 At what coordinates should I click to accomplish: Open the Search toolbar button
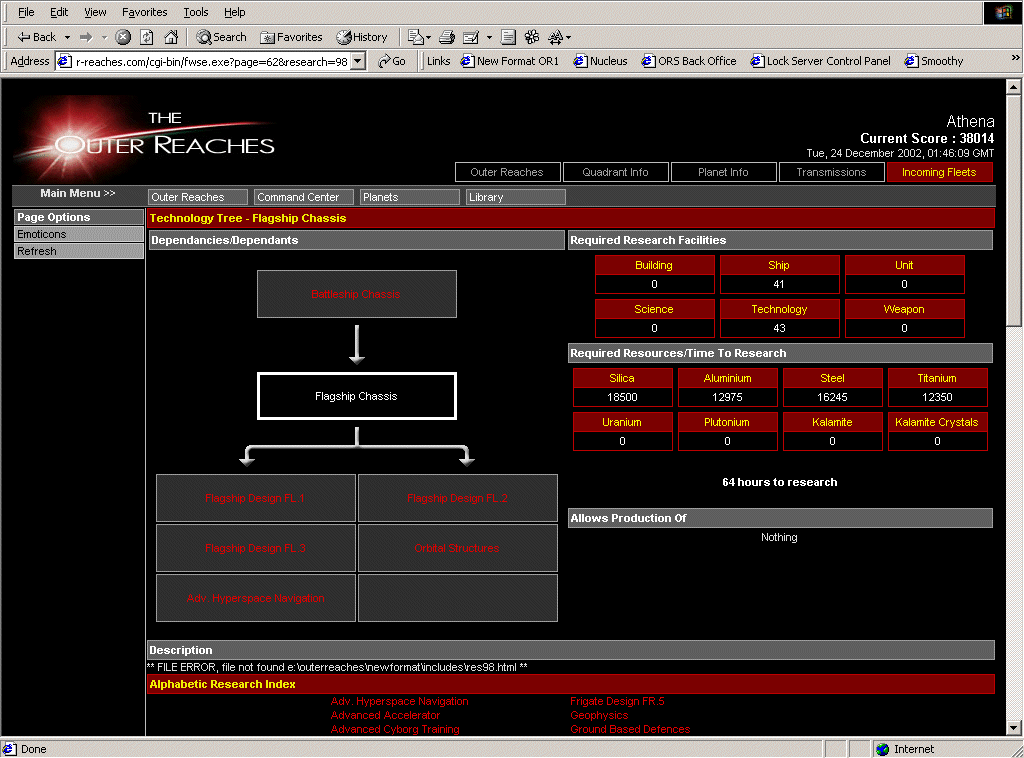pos(221,37)
